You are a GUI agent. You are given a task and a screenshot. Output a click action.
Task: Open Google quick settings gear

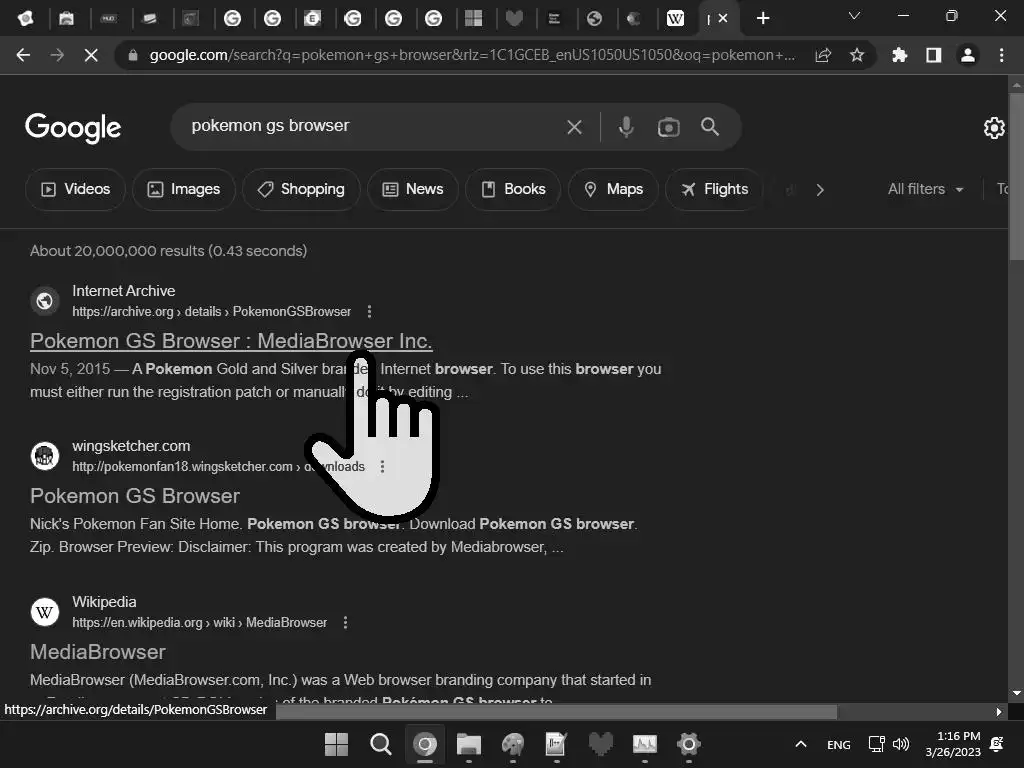[x=994, y=127]
